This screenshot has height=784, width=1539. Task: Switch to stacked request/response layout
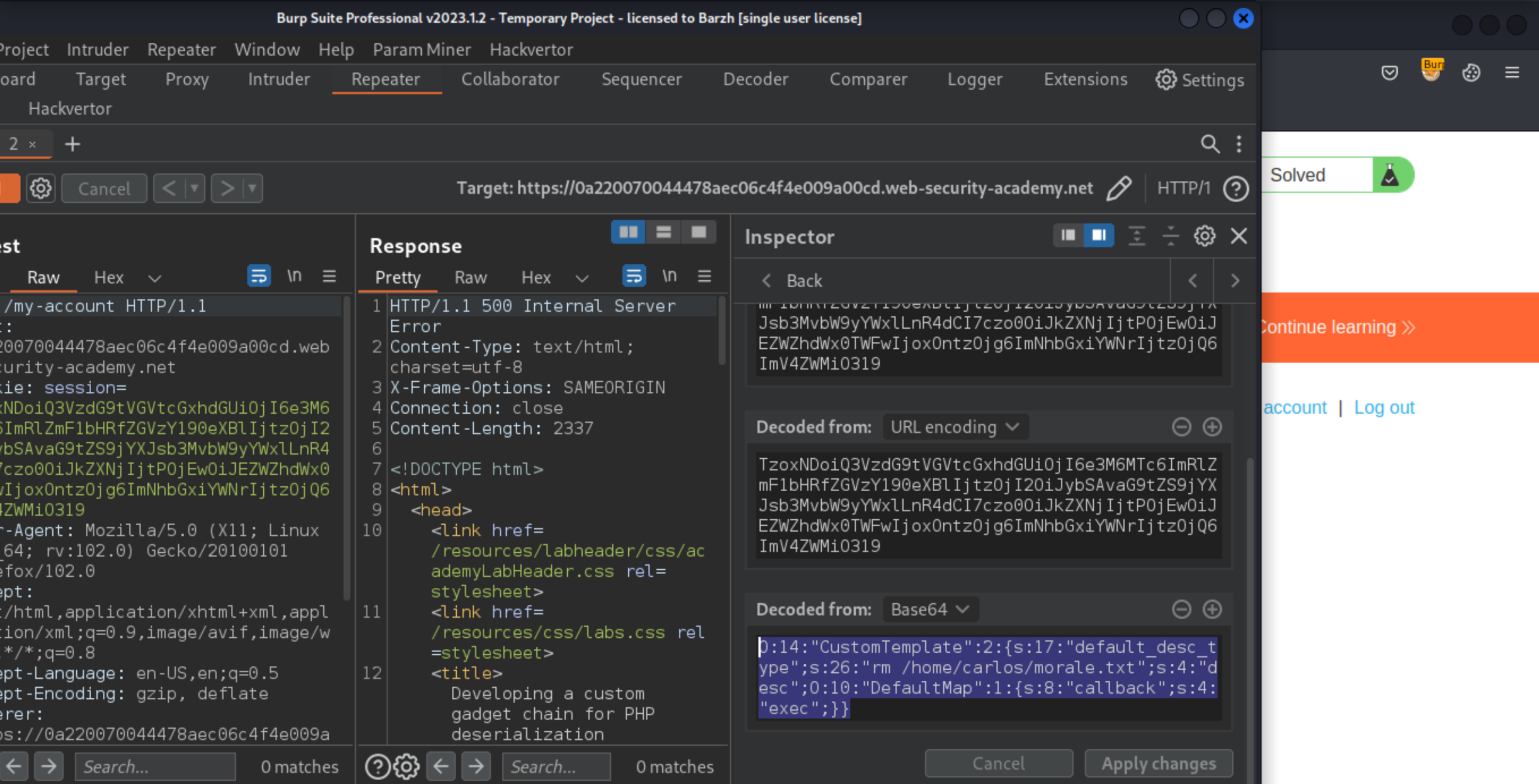point(663,232)
